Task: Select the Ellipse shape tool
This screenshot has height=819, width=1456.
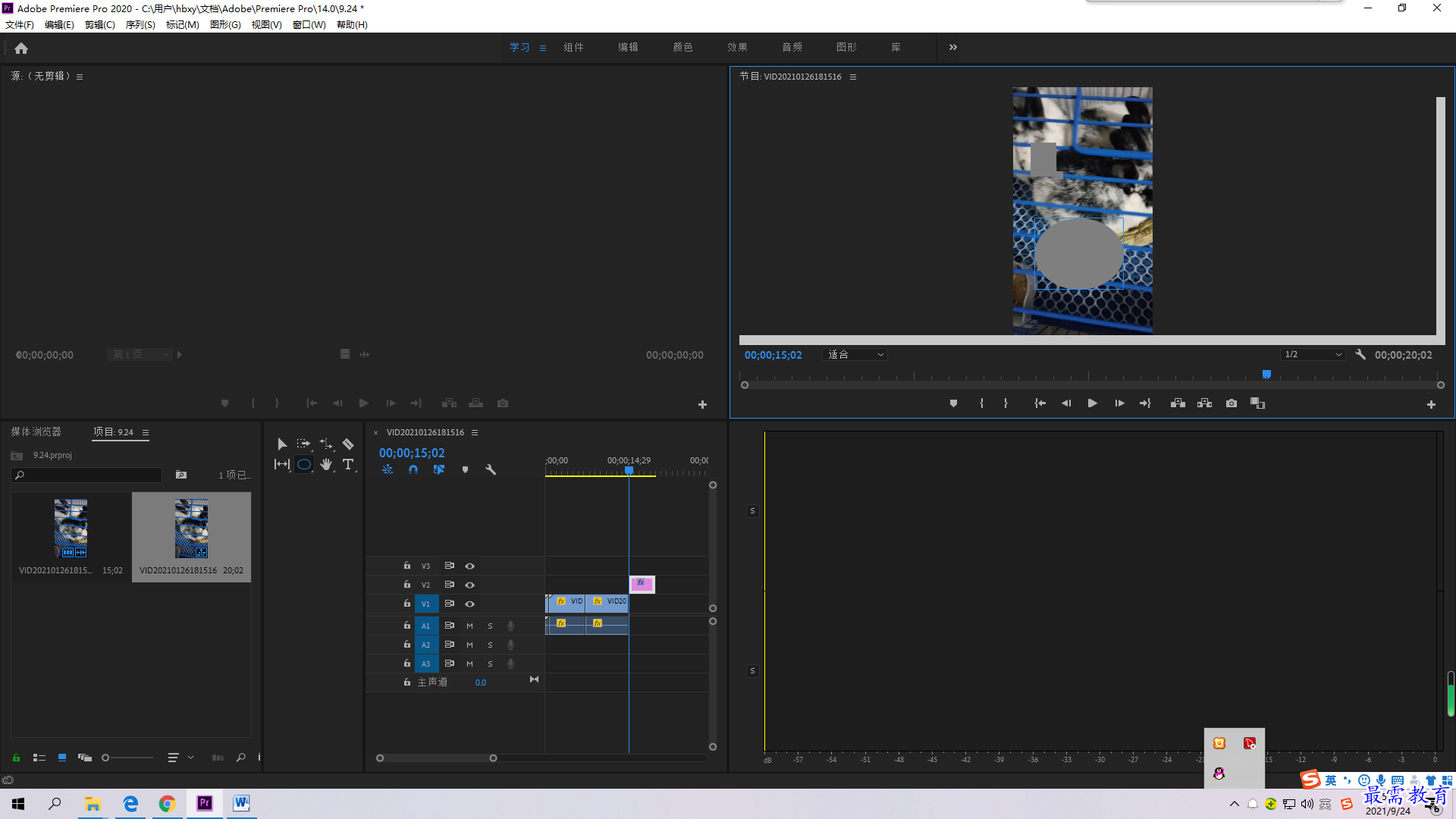Action: pyautogui.click(x=304, y=464)
